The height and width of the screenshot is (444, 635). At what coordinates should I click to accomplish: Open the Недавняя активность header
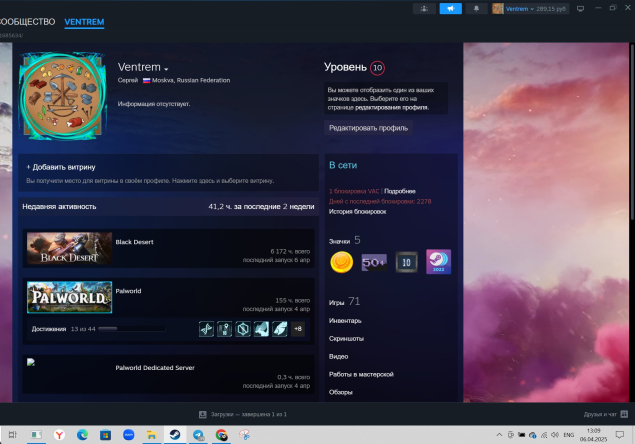[59, 207]
